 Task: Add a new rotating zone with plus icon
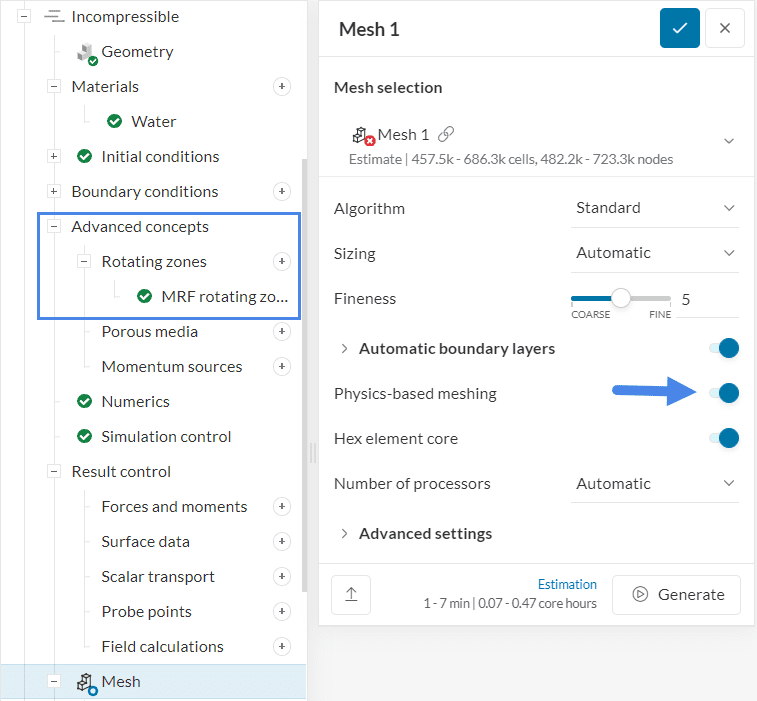282,262
